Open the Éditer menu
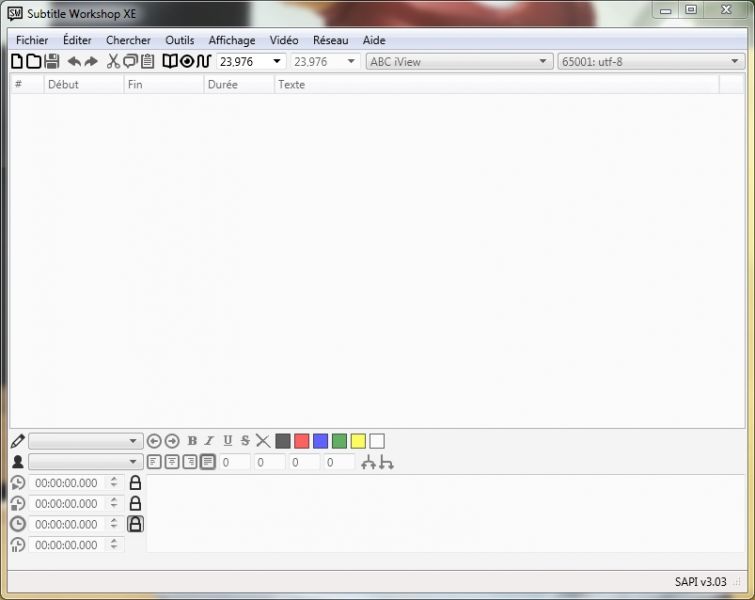The image size is (755, 600). tap(77, 40)
